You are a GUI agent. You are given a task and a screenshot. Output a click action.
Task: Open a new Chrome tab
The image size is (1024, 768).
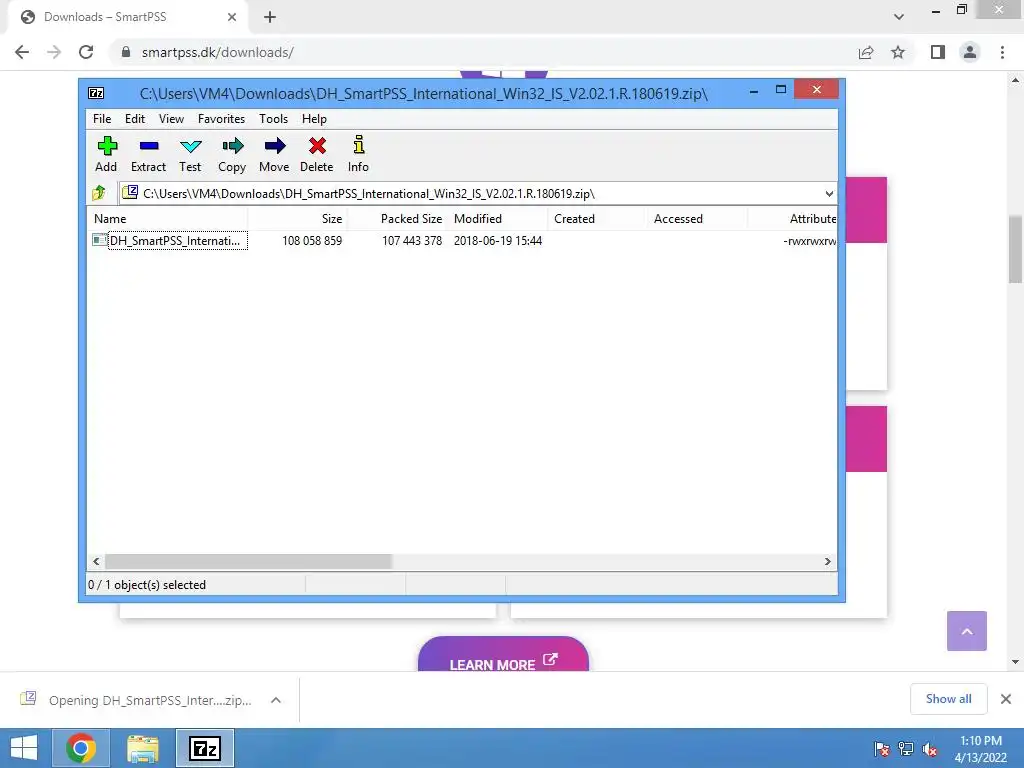[x=270, y=17]
